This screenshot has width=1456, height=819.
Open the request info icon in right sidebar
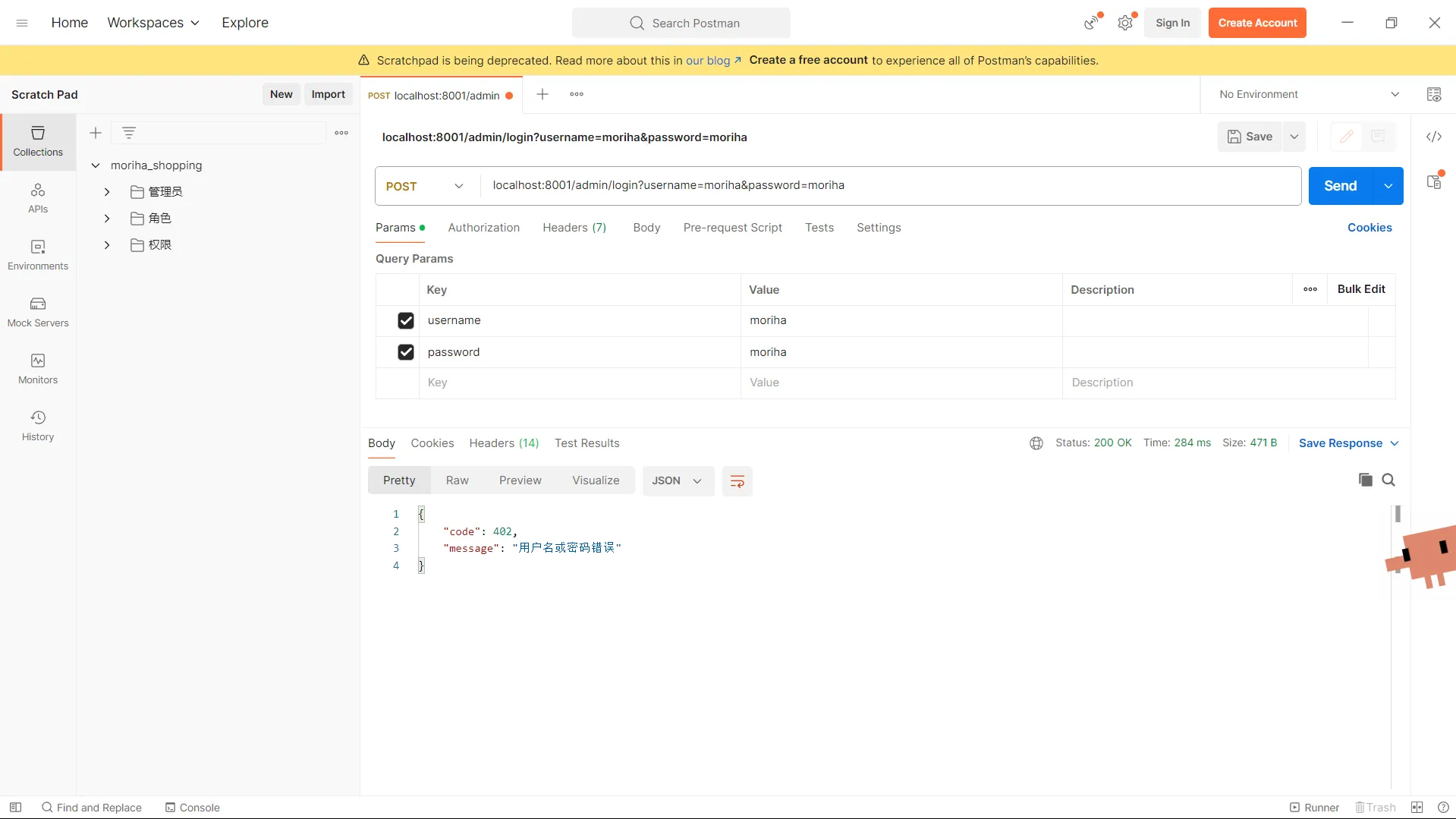[x=1434, y=181]
